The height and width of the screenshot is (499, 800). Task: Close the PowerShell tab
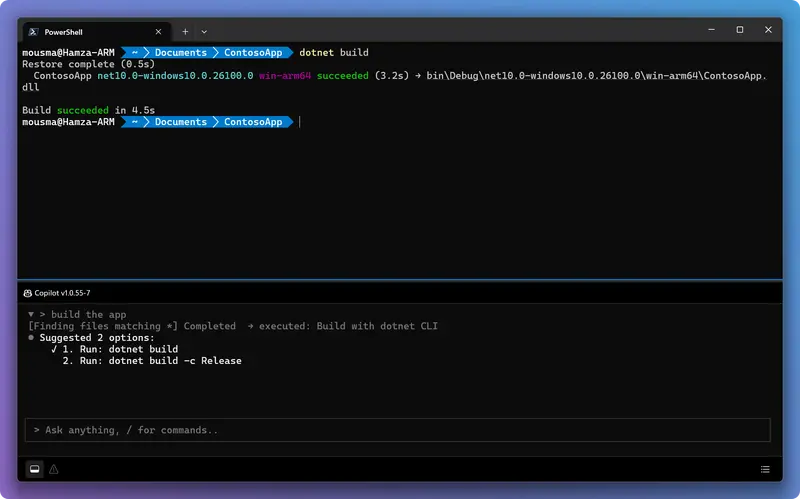click(159, 32)
